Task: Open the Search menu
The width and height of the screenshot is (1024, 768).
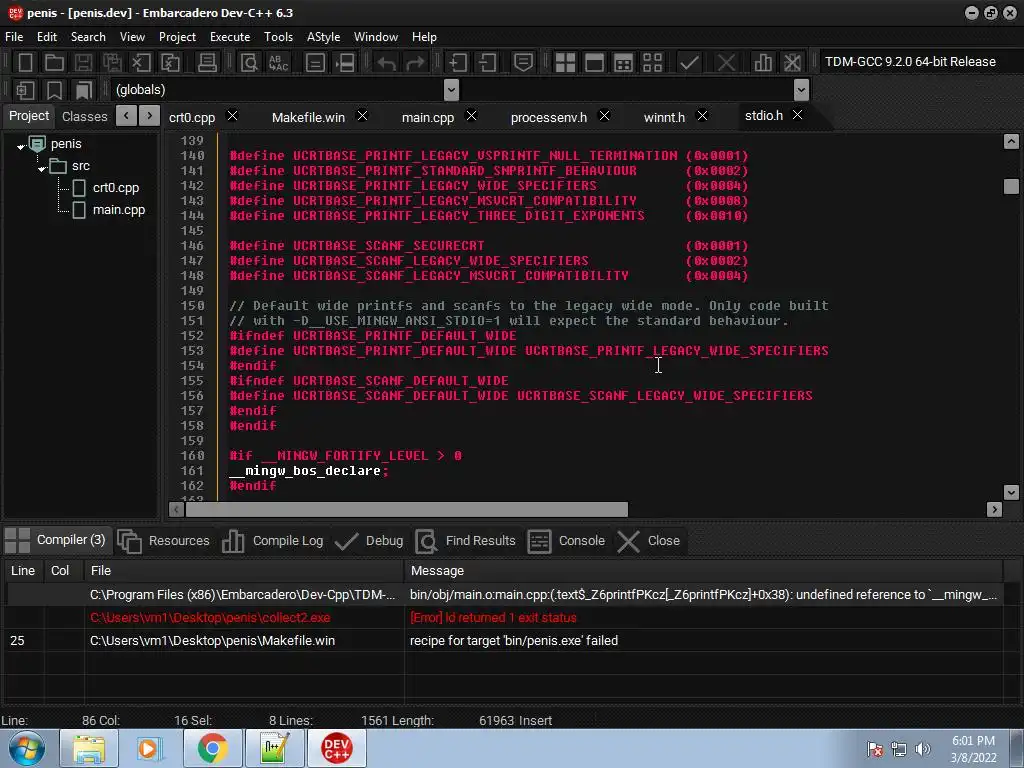Action: pos(88,37)
